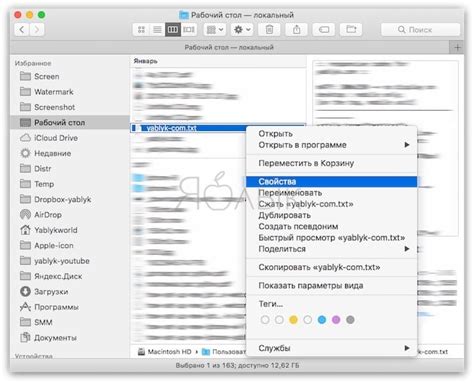Image resolution: width=474 pixels, height=383 pixels.
Task: Expand the Открыть в программе submenu
Action: pos(331,145)
